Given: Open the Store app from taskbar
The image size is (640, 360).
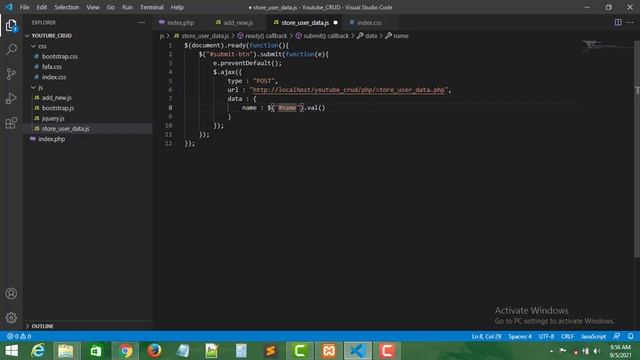Looking at the screenshot, I should [96, 351].
